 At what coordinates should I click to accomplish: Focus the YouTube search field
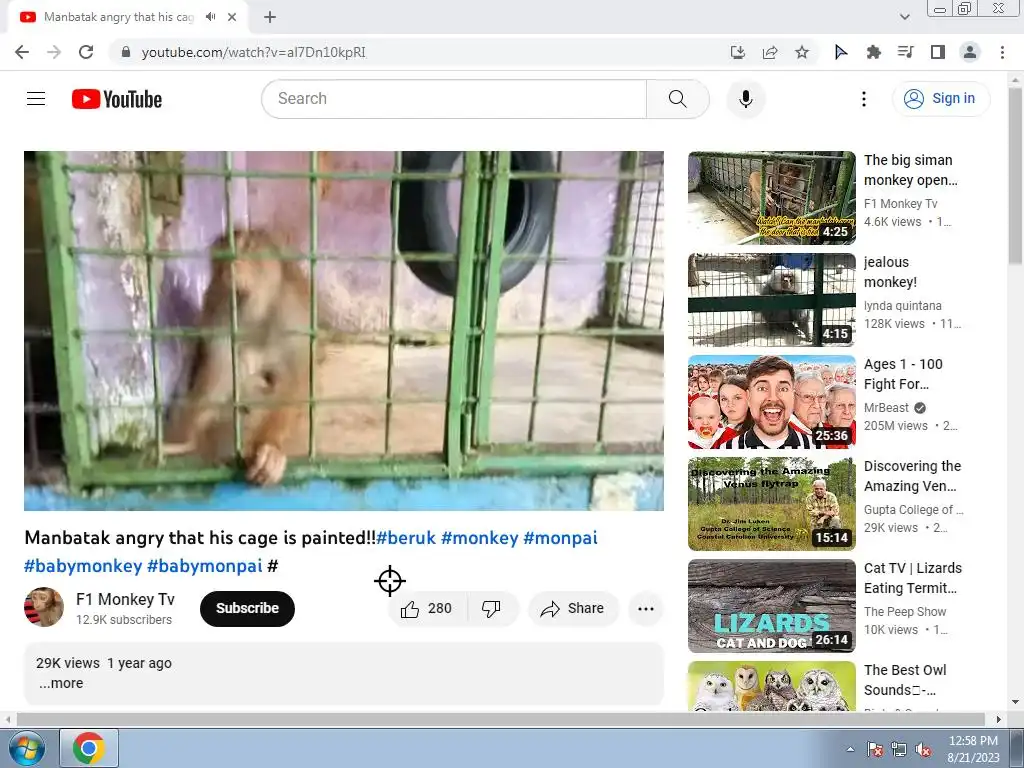[x=454, y=99]
